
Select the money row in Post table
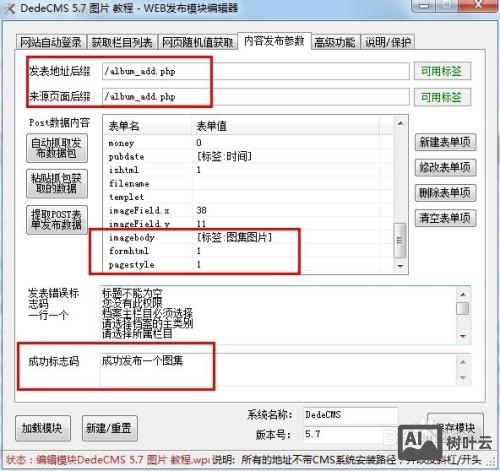click(x=248, y=143)
